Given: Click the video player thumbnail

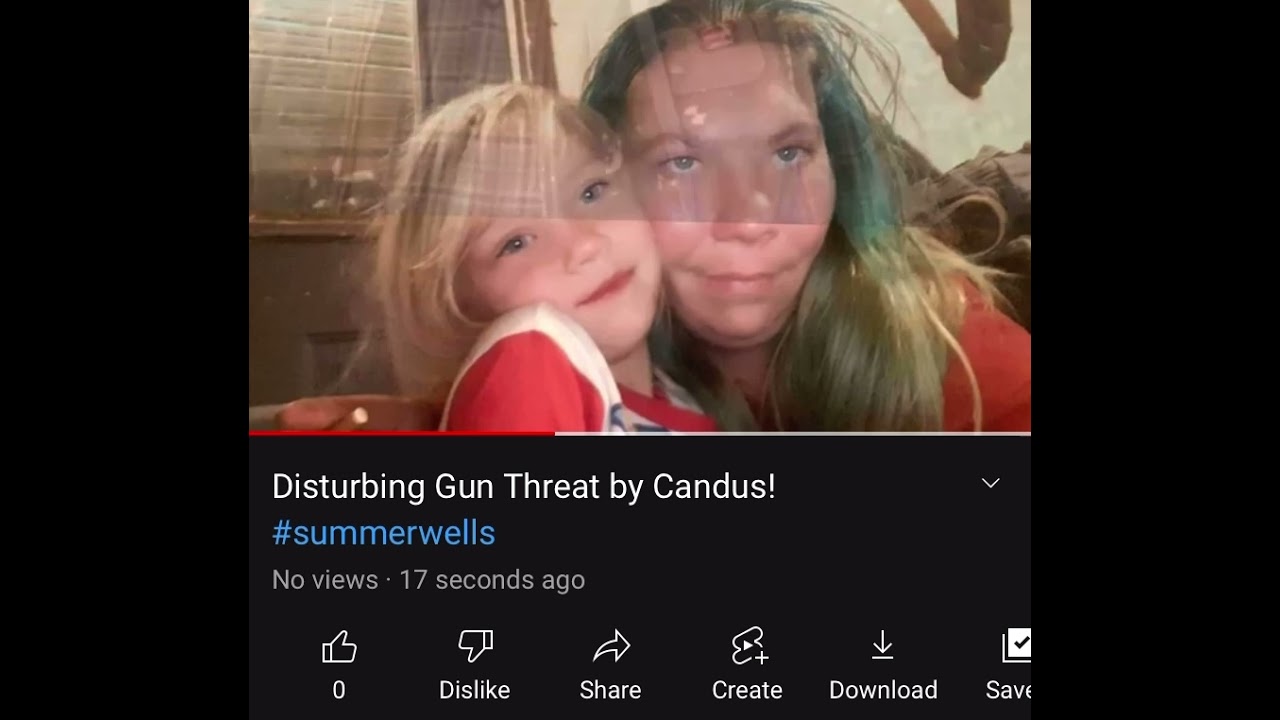Looking at the screenshot, I should click(640, 215).
